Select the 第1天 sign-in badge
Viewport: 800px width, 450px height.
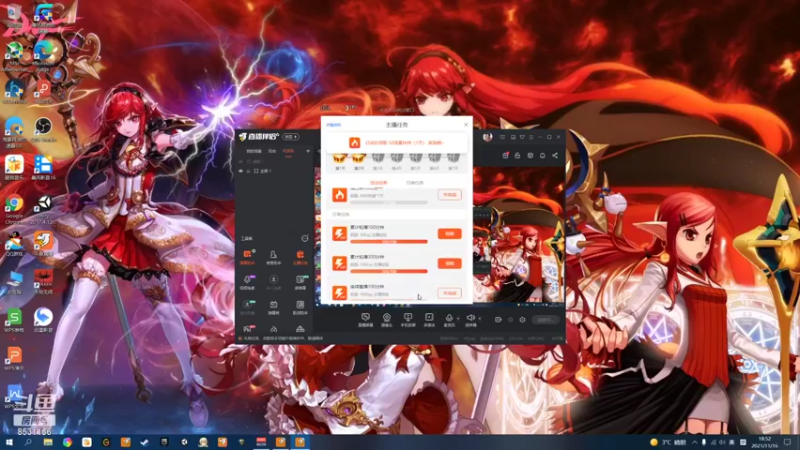tap(340, 161)
